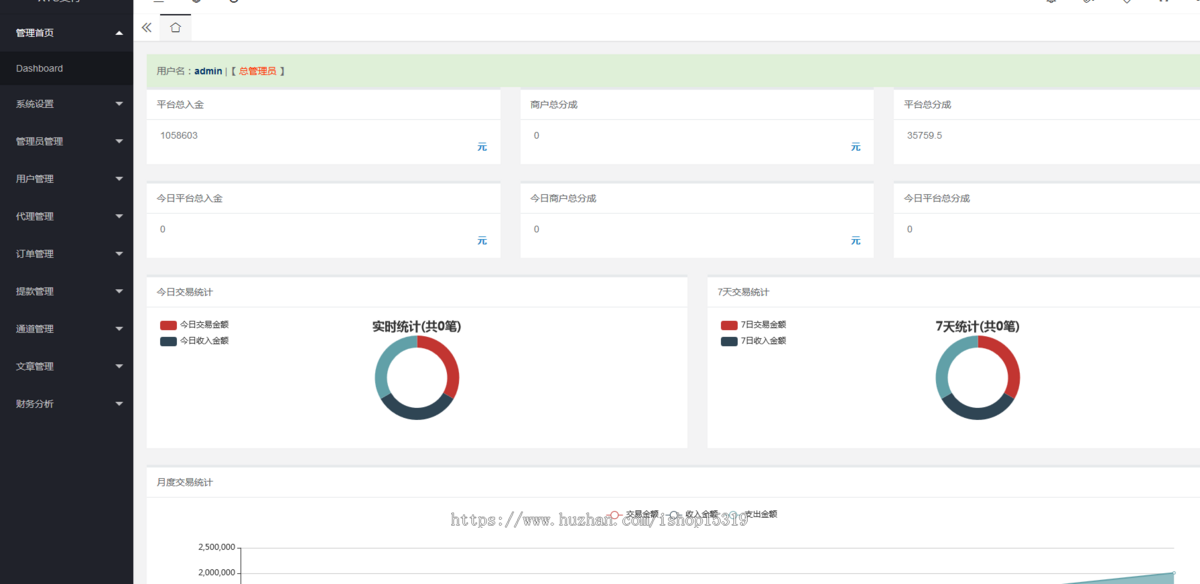Click the 月度交易统计 panel header

[x=673, y=482]
